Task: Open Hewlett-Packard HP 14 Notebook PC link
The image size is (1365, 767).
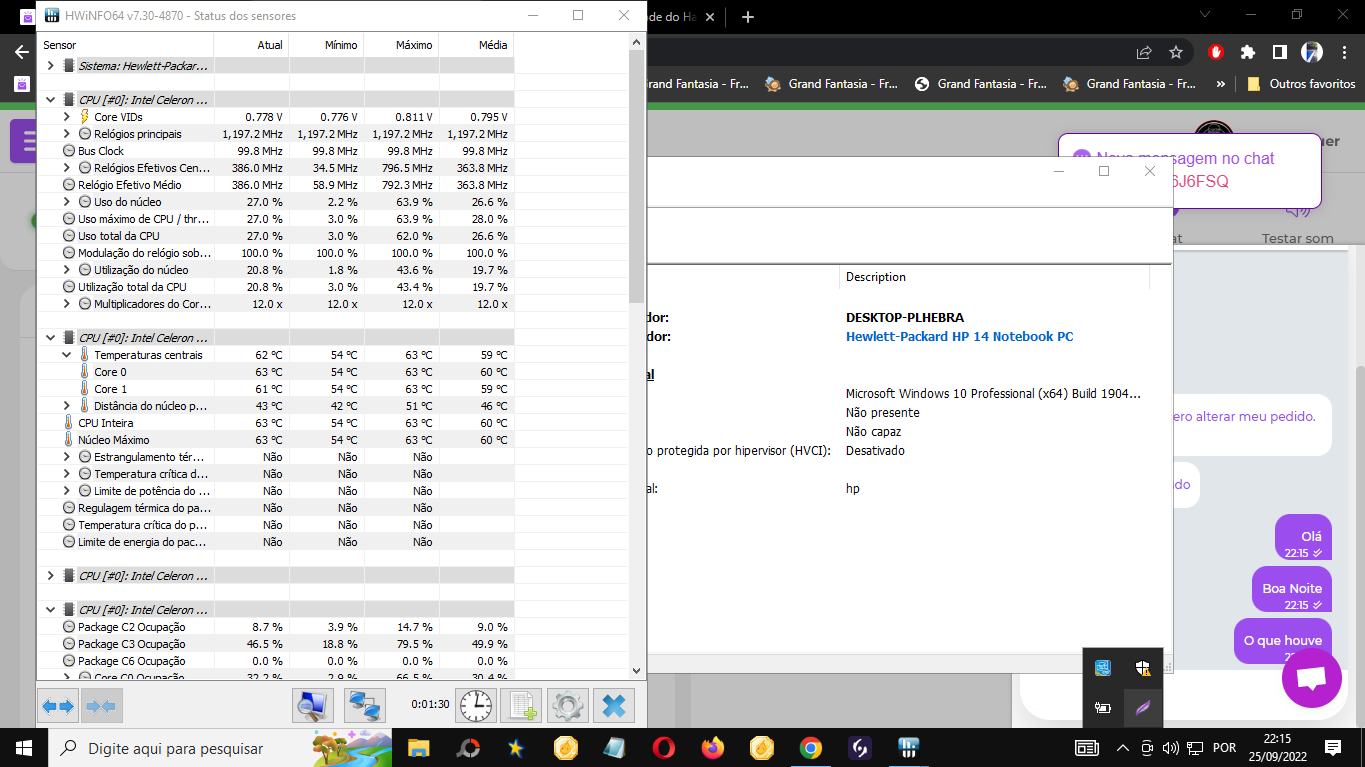Action: 959,337
